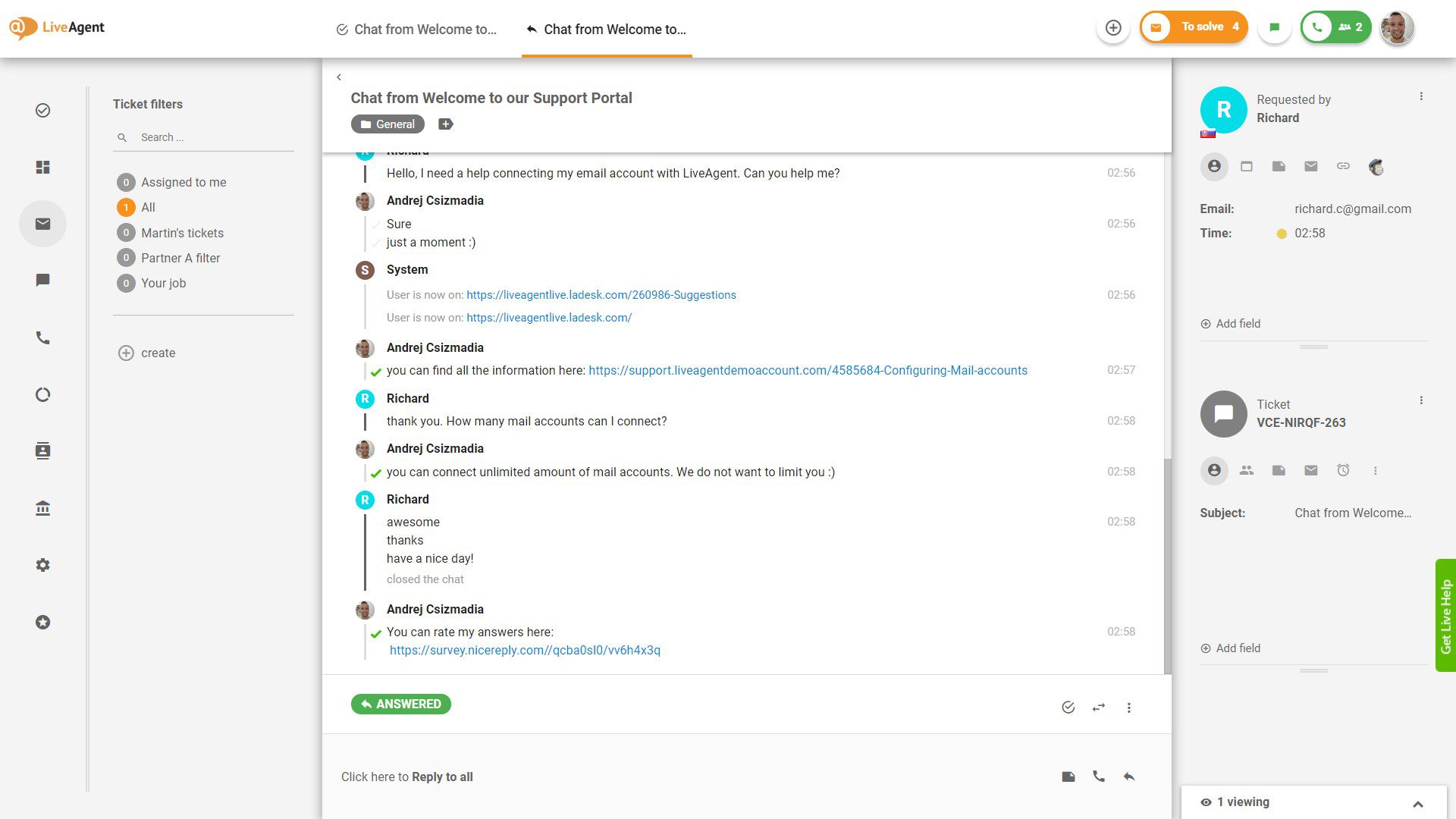Transfer the ticket with the arrows icon

click(1098, 707)
